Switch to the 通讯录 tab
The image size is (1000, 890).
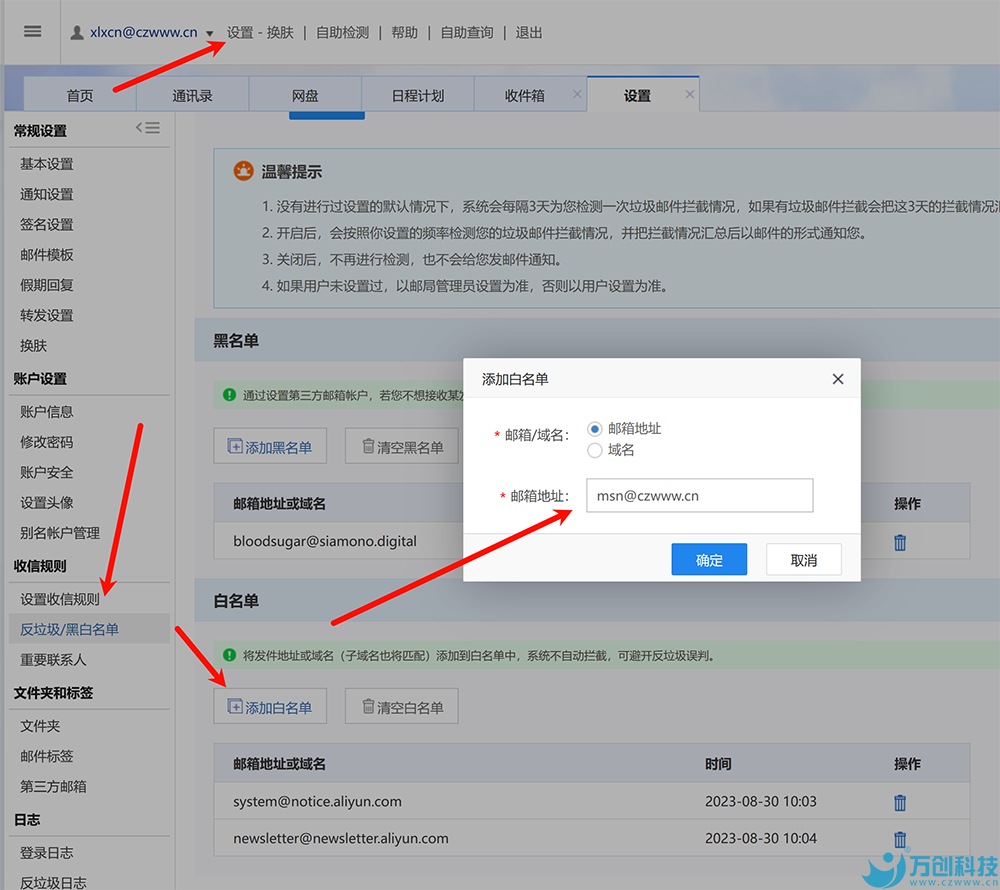[192, 96]
